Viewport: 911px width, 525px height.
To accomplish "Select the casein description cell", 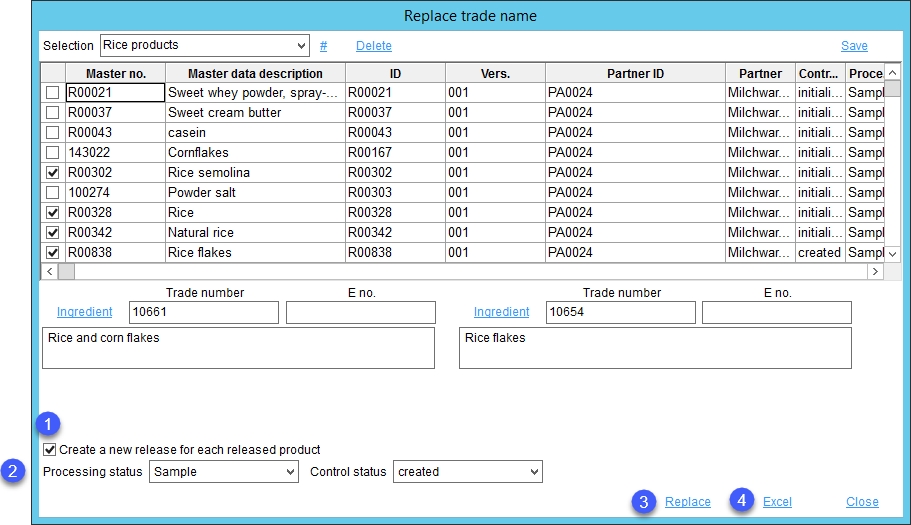I will 255,132.
